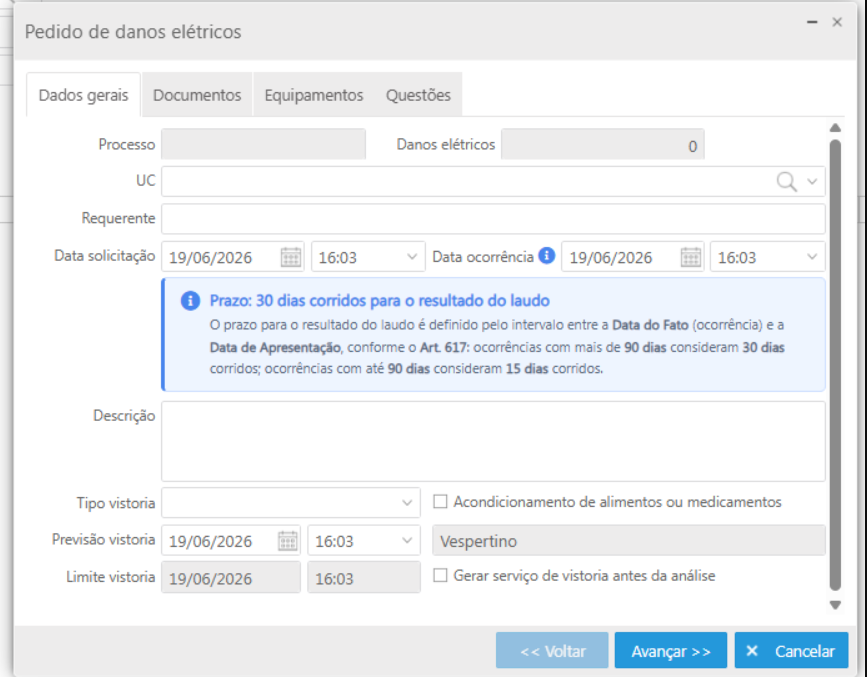
Task: Click the Voltar button
Action: pyautogui.click(x=552, y=650)
